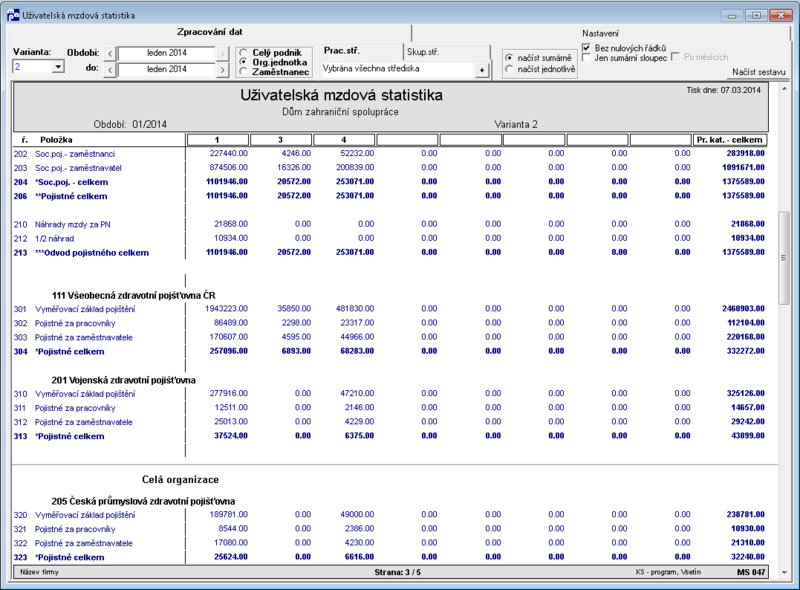
Task: Click the plus button beside the střediska field
Action: click(482, 70)
